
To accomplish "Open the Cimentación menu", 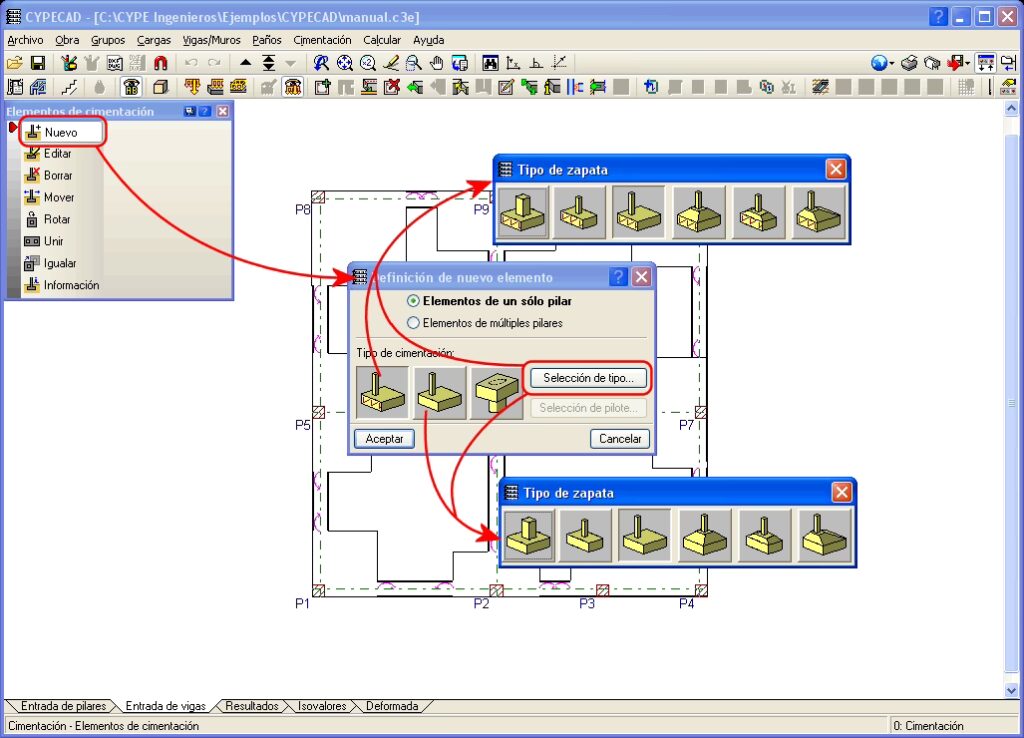I will coord(322,40).
